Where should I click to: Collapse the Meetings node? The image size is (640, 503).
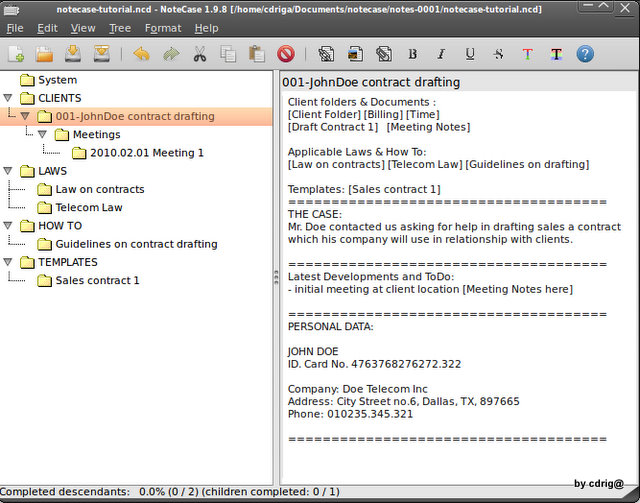pyautogui.click(x=42, y=134)
